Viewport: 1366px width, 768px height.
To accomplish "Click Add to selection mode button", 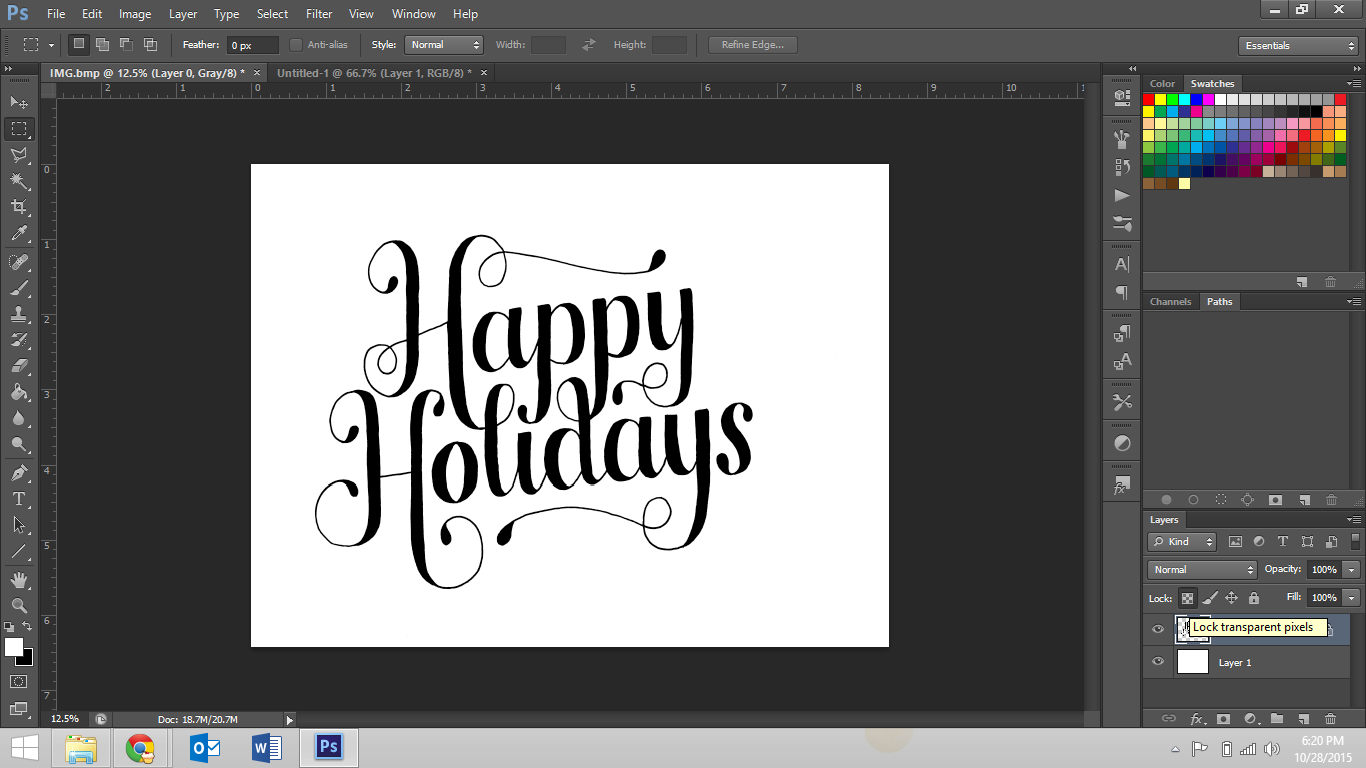I will (102, 45).
